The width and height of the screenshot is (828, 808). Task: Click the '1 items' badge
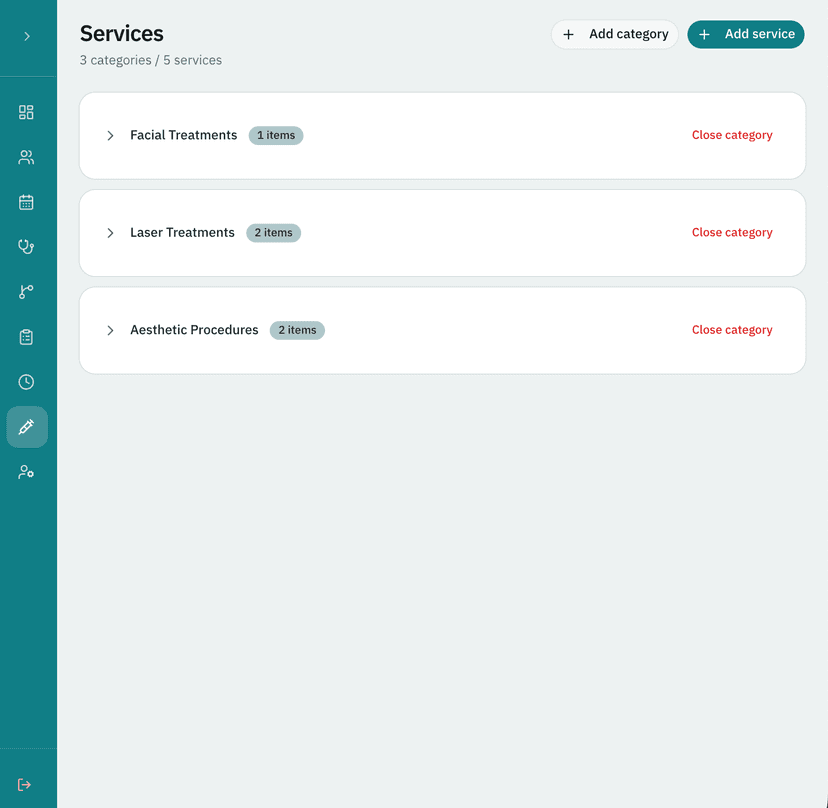point(276,136)
